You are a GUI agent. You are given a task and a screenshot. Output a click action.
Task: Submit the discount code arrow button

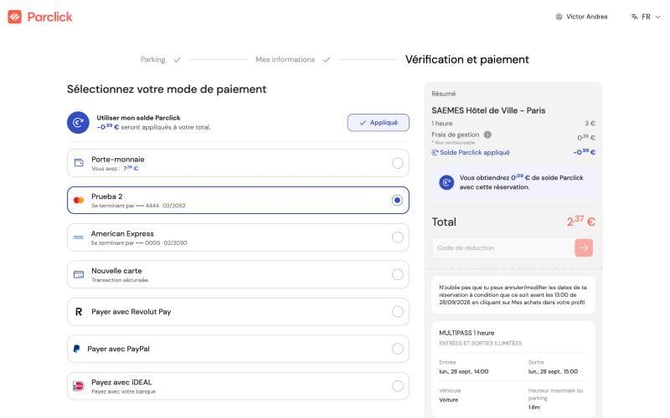(584, 248)
